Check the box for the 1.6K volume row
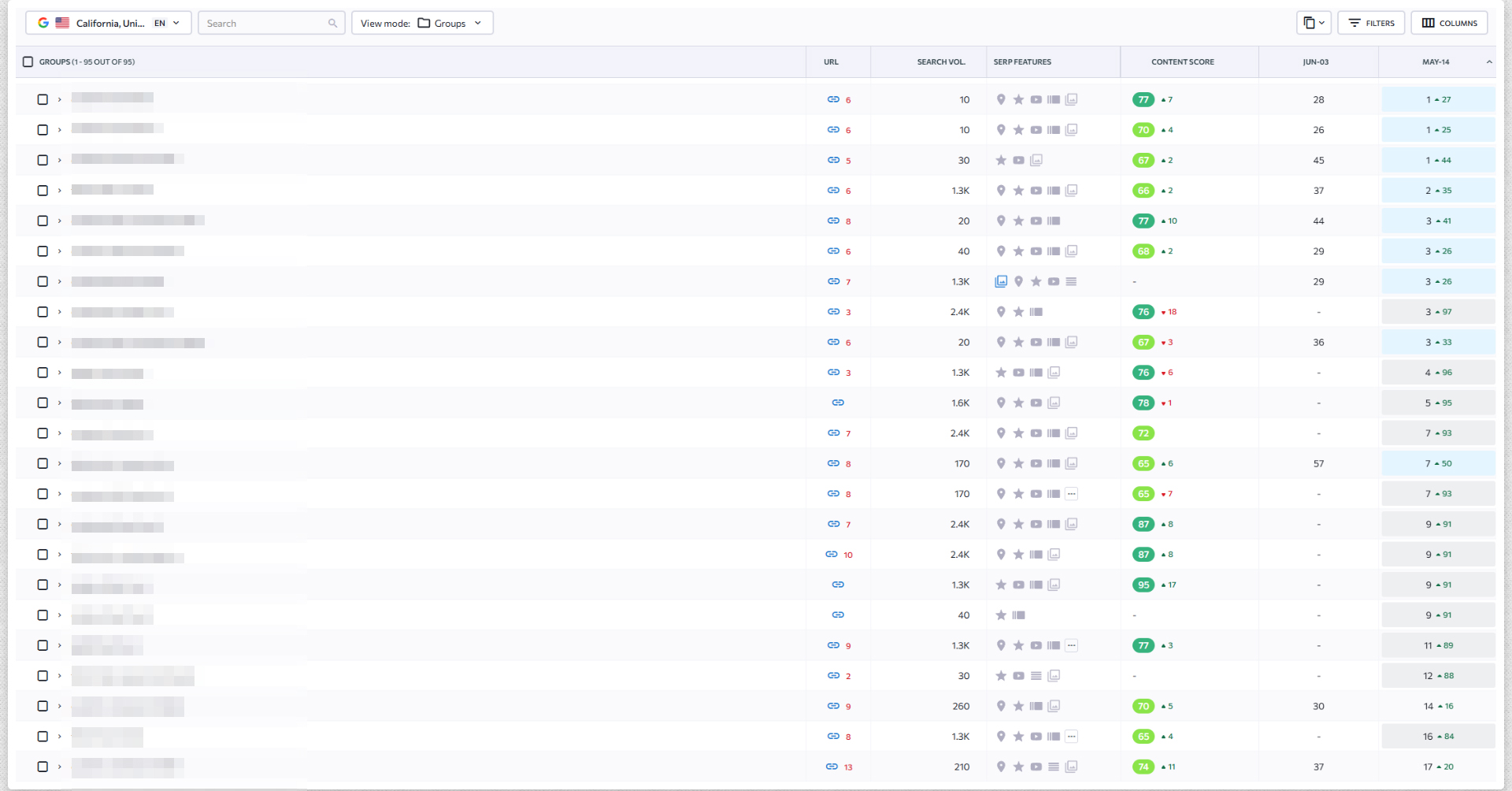The height and width of the screenshot is (791, 1512). [x=43, y=403]
